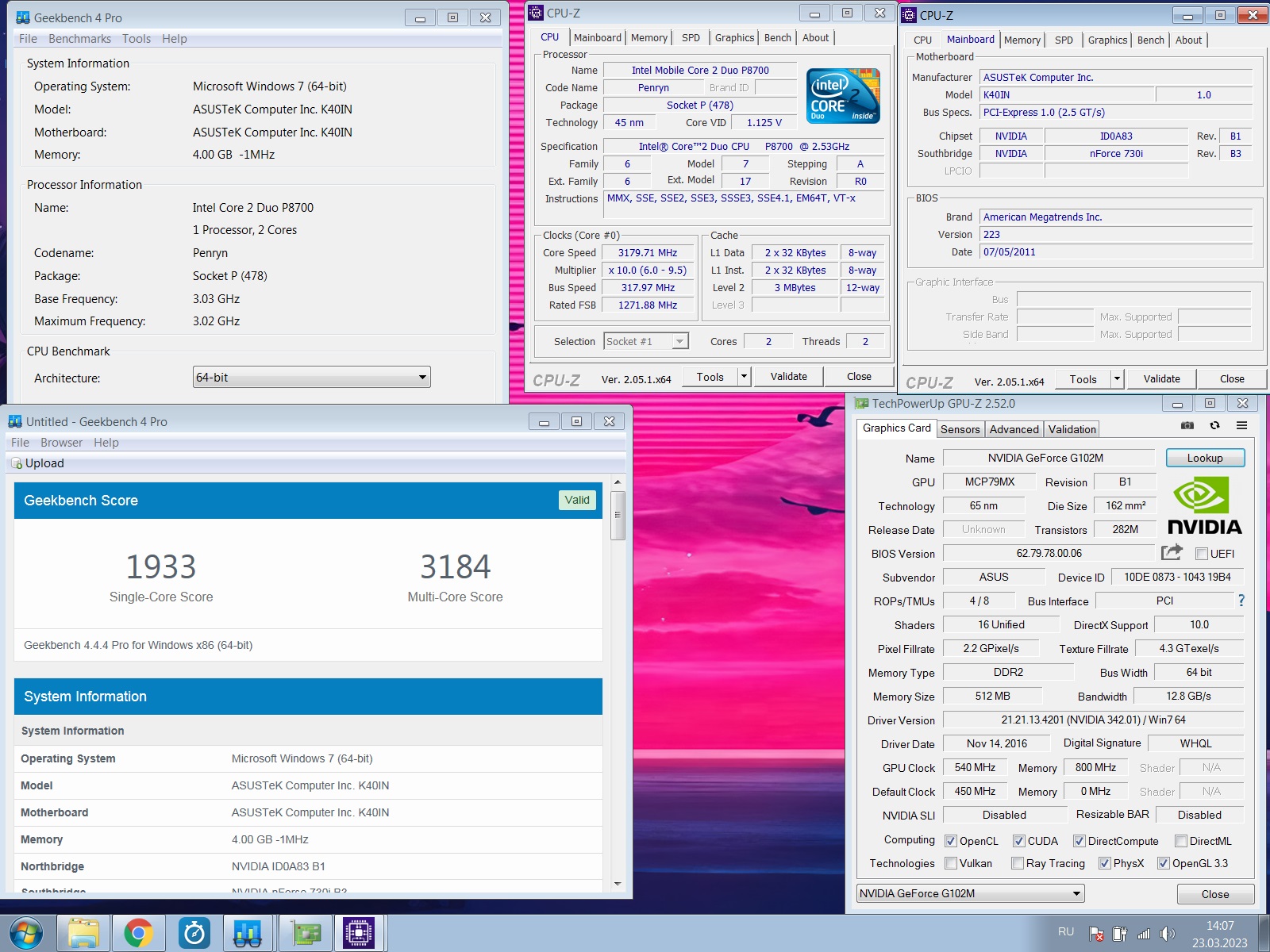The height and width of the screenshot is (952, 1270).
Task: Switch to GPU-Z taskbar icon
Action: (305, 934)
